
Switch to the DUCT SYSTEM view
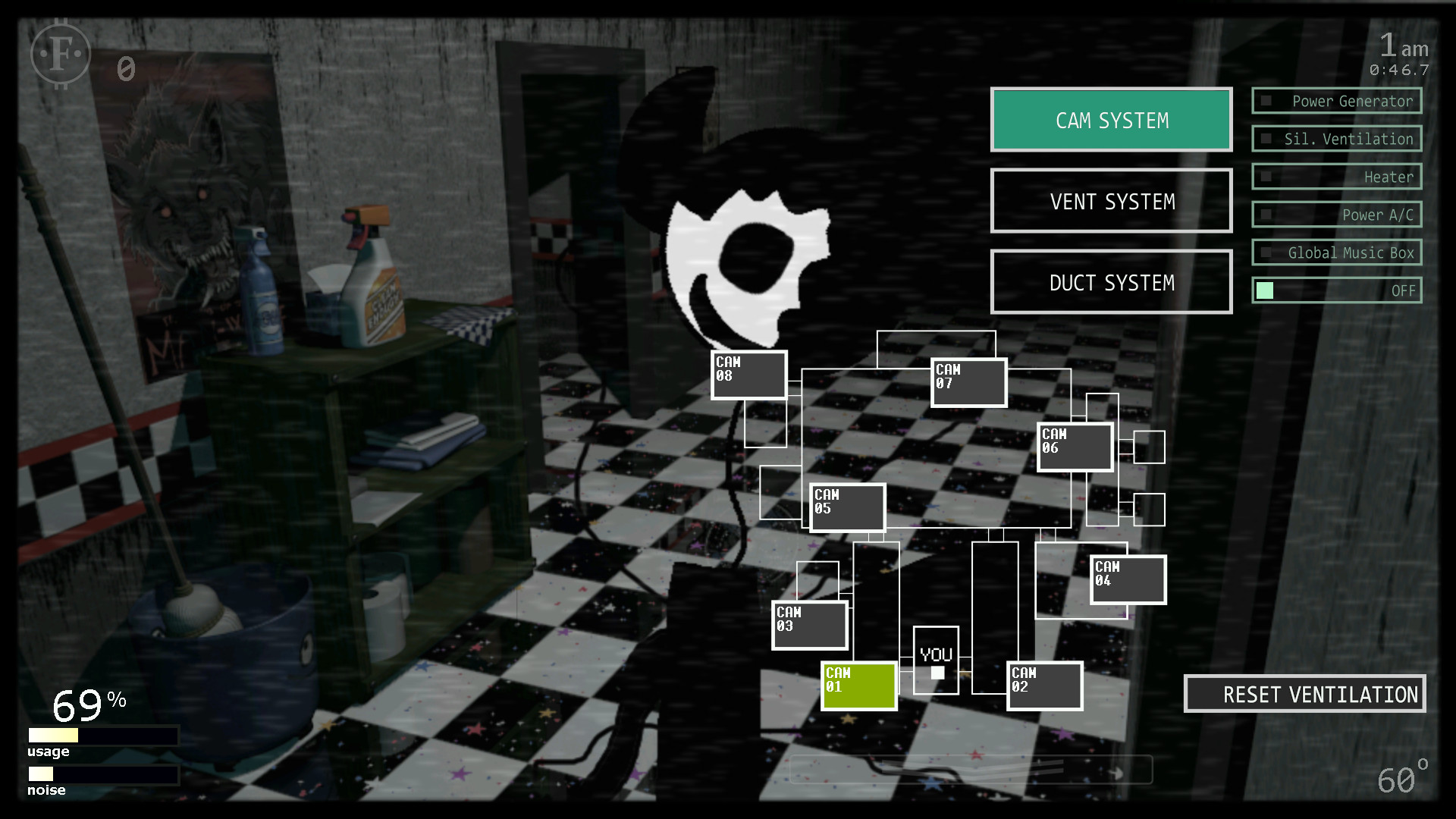[1112, 283]
